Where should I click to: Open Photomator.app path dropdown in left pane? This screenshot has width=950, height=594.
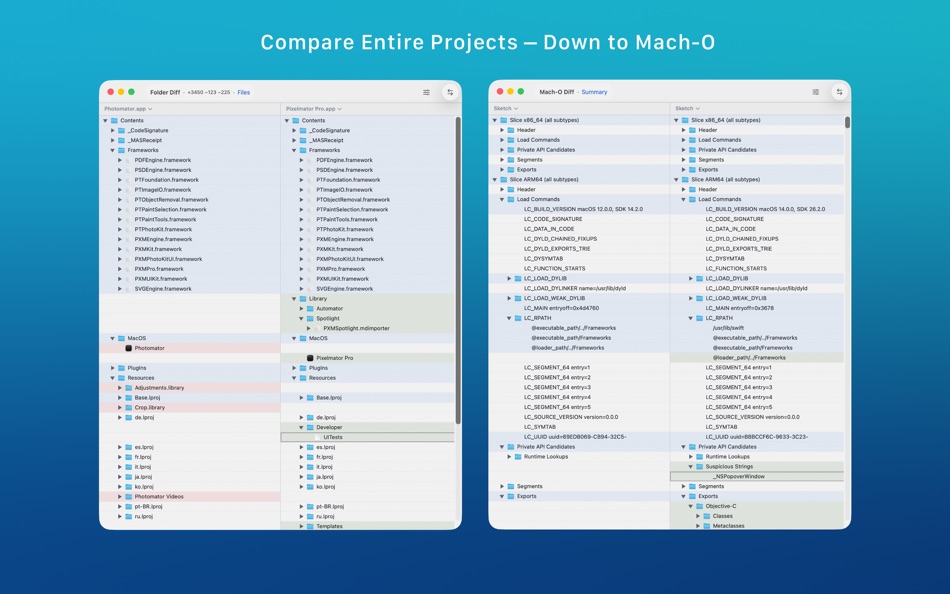tap(128, 109)
